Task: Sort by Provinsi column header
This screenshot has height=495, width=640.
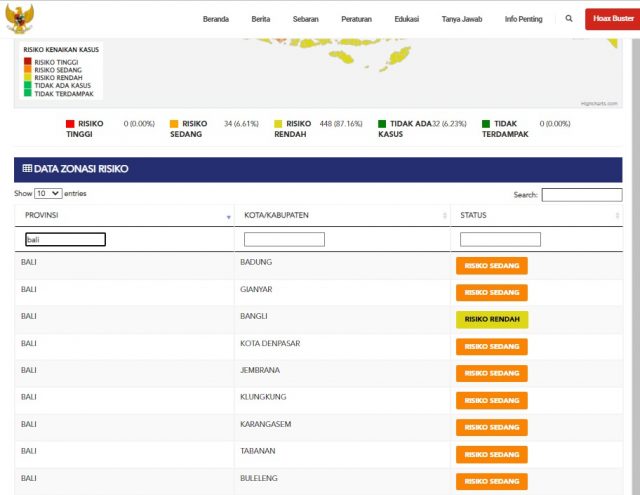Action: 124,215
